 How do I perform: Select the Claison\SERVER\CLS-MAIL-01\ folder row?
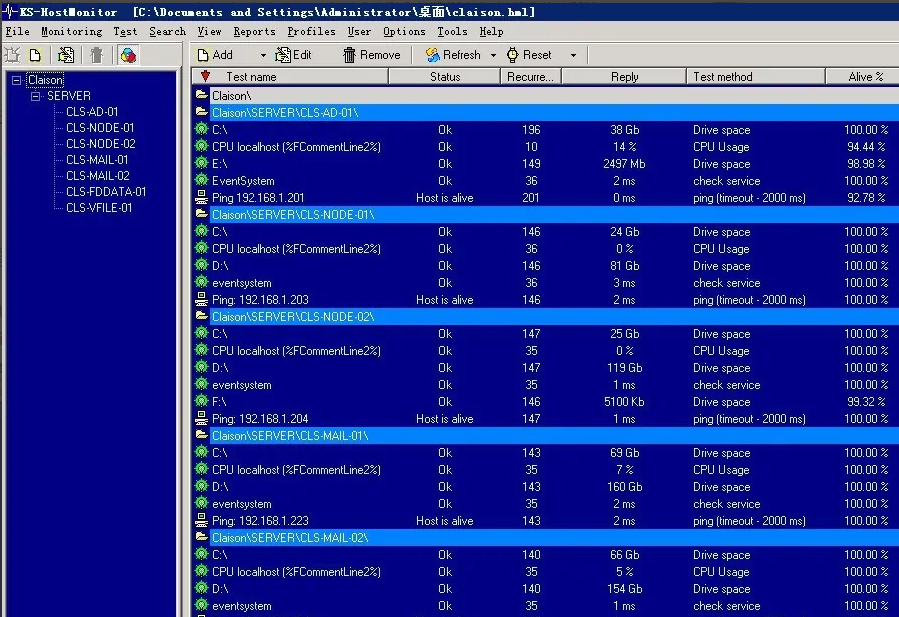546,436
